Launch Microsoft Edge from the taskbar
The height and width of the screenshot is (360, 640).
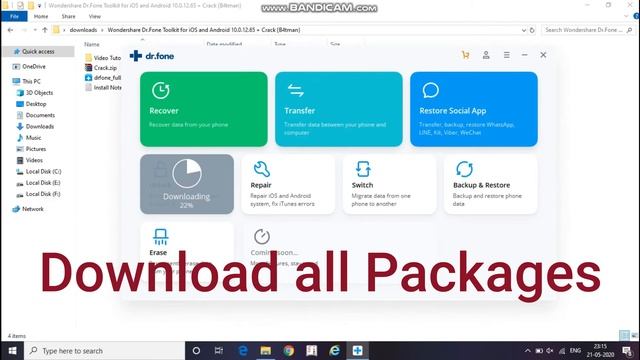point(243,351)
